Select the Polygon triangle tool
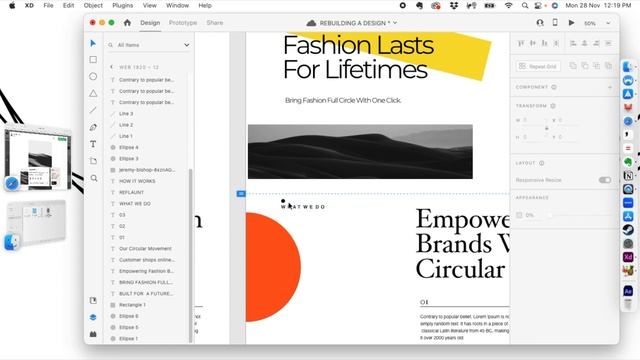640x360 pixels. tap(93, 93)
